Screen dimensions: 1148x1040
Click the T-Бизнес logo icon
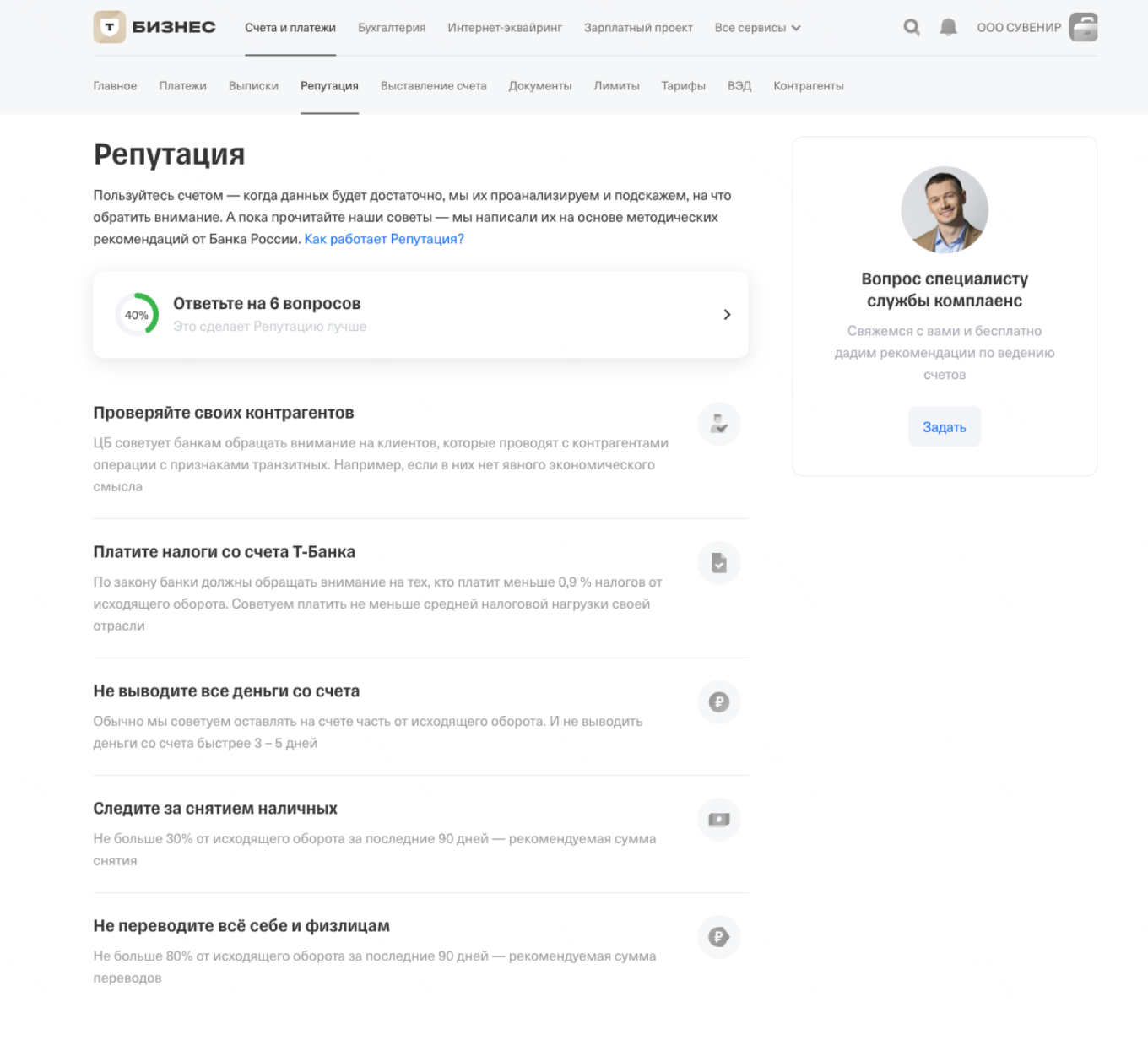click(109, 27)
